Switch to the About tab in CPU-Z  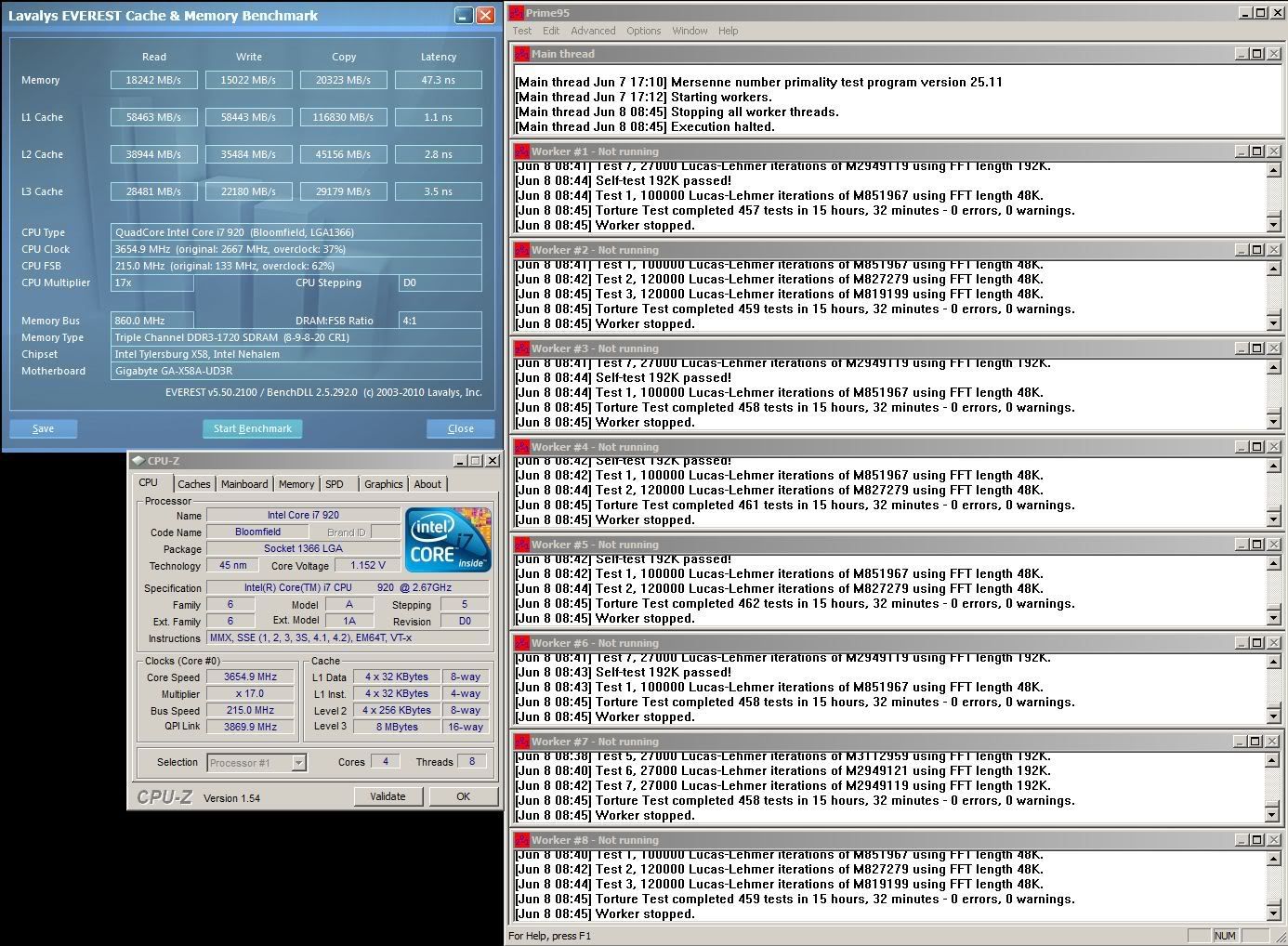click(x=427, y=484)
